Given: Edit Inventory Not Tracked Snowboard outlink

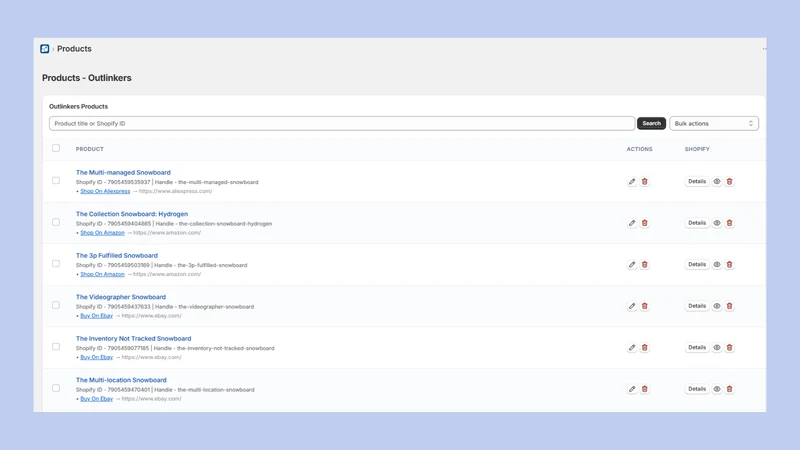Looking at the screenshot, I should click(x=632, y=347).
